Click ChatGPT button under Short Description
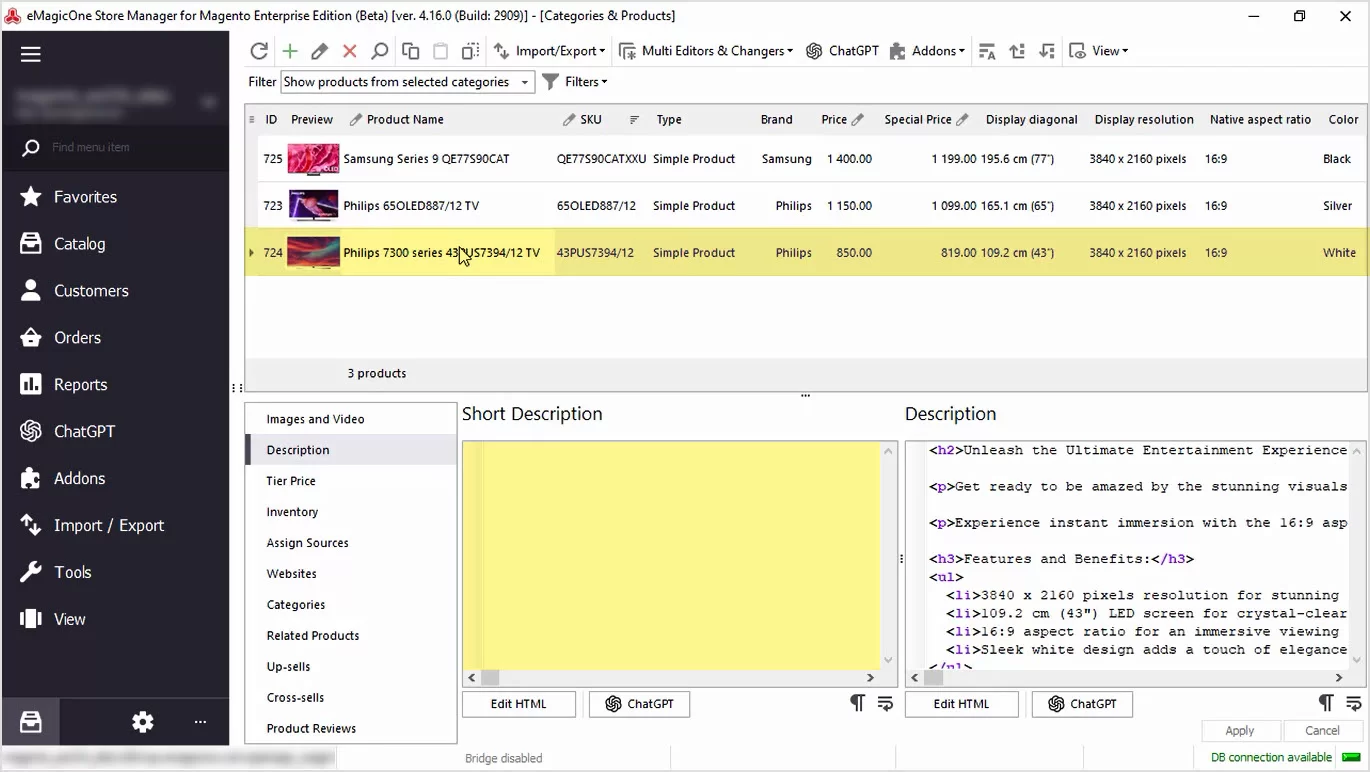The image size is (1370, 772). [x=639, y=704]
